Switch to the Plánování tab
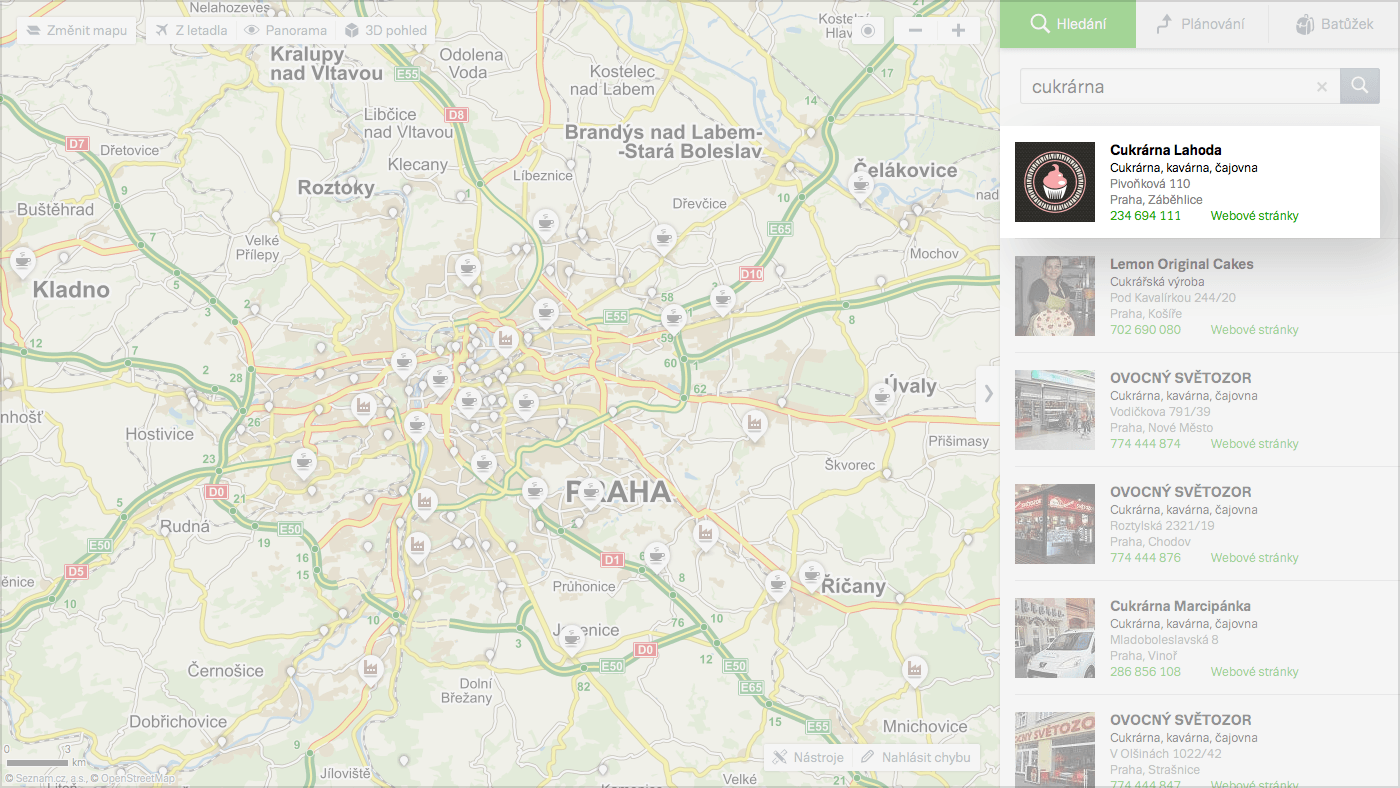The height and width of the screenshot is (788, 1400). click(x=1202, y=24)
